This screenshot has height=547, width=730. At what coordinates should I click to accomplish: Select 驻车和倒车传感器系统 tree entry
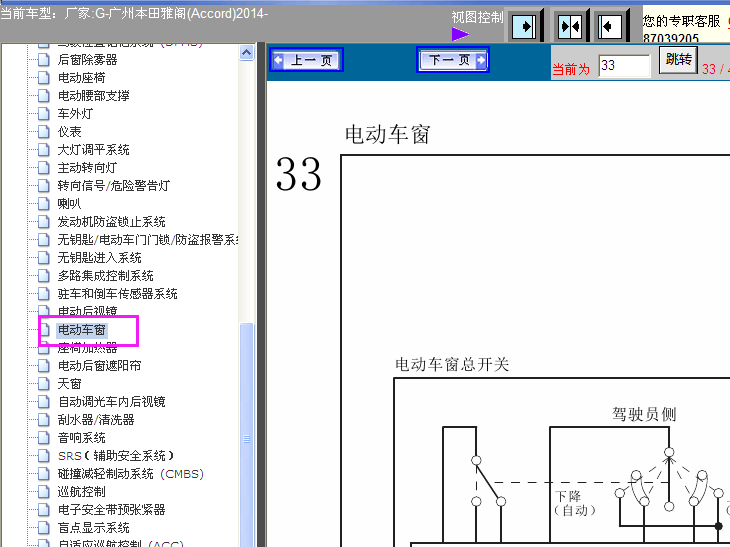click(117, 294)
